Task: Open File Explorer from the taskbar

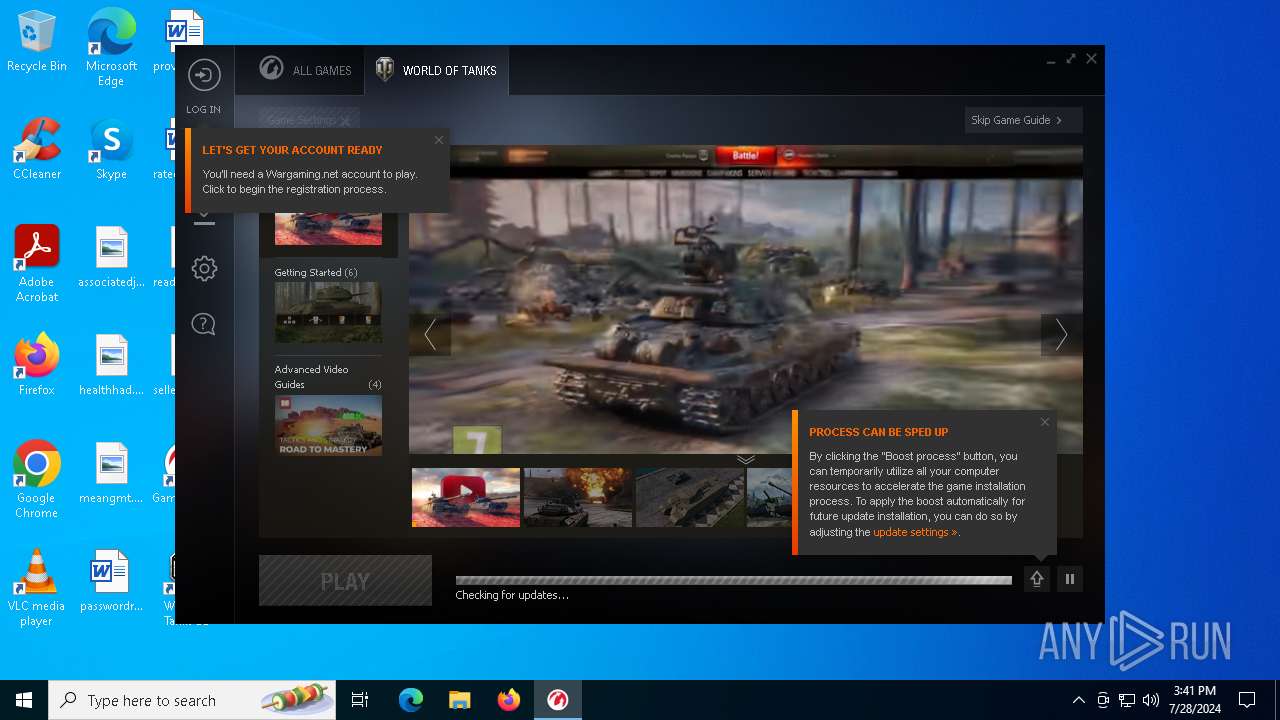Action: tap(459, 700)
